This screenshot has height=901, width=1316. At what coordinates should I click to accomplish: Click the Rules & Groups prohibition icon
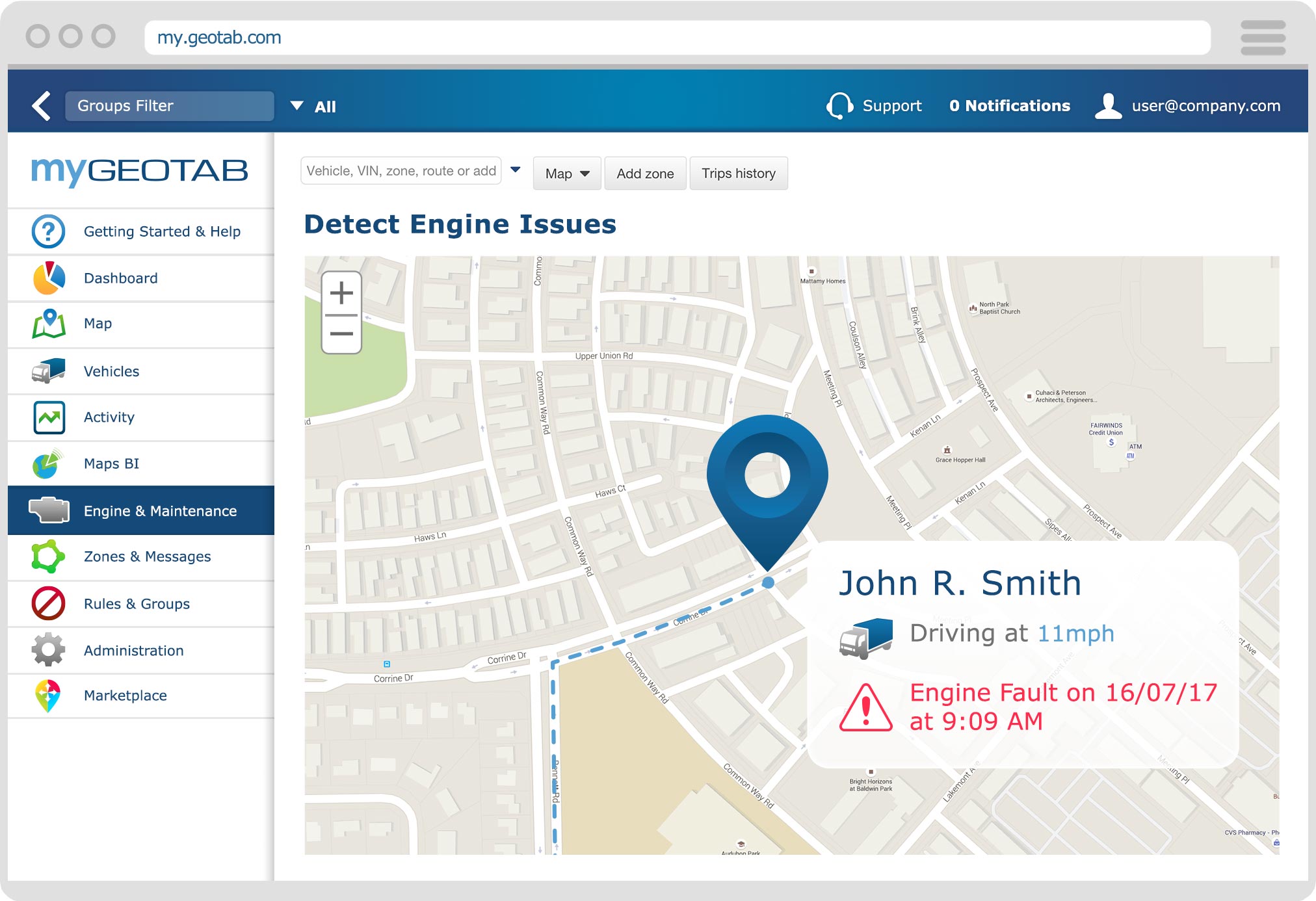pyautogui.click(x=49, y=603)
